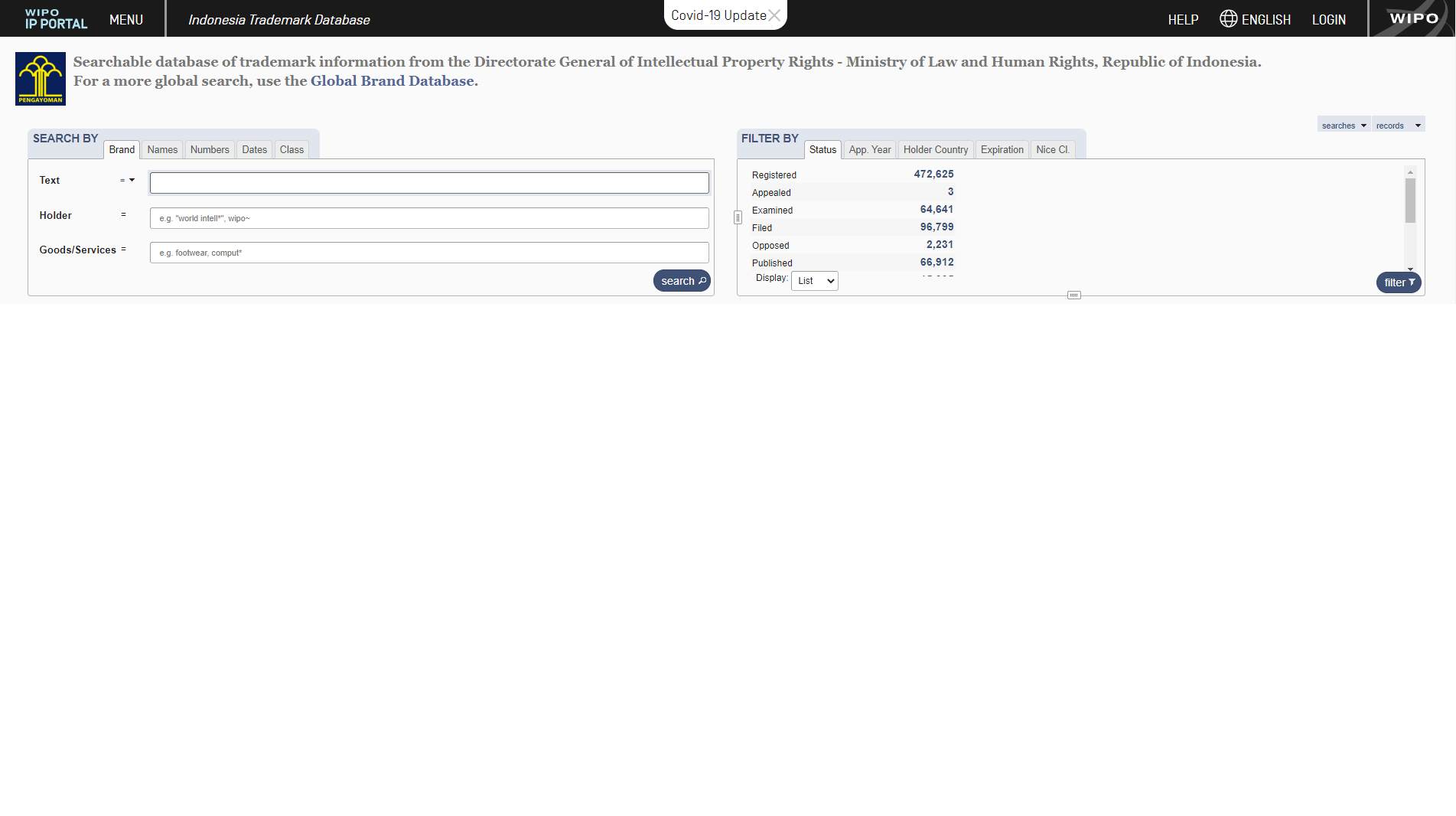Open the Global Brand Database link

[391, 80]
